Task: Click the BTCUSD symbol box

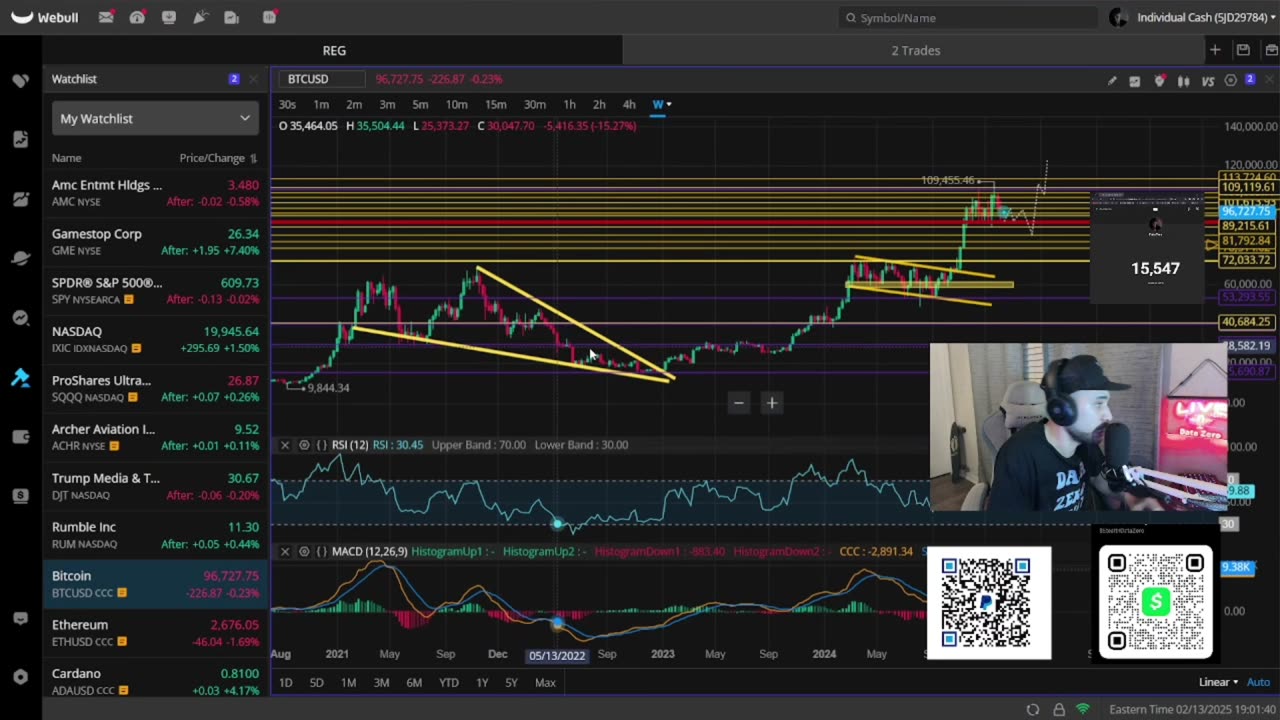Action: (x=322, y=79)
